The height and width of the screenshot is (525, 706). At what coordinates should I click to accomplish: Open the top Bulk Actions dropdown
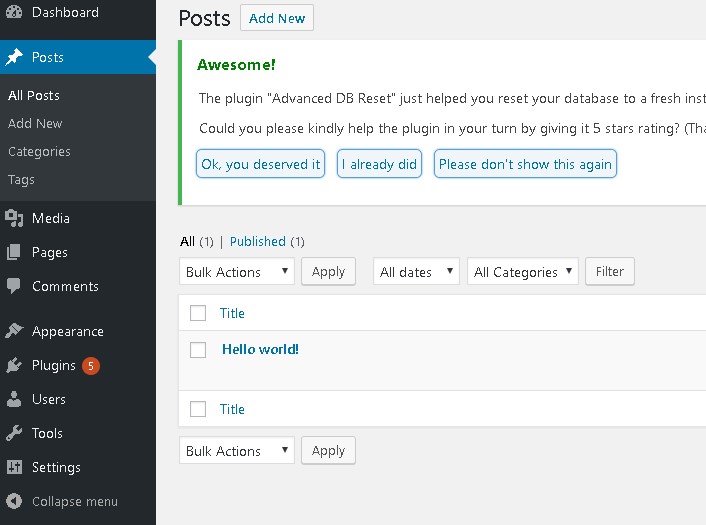click(237, 272)
